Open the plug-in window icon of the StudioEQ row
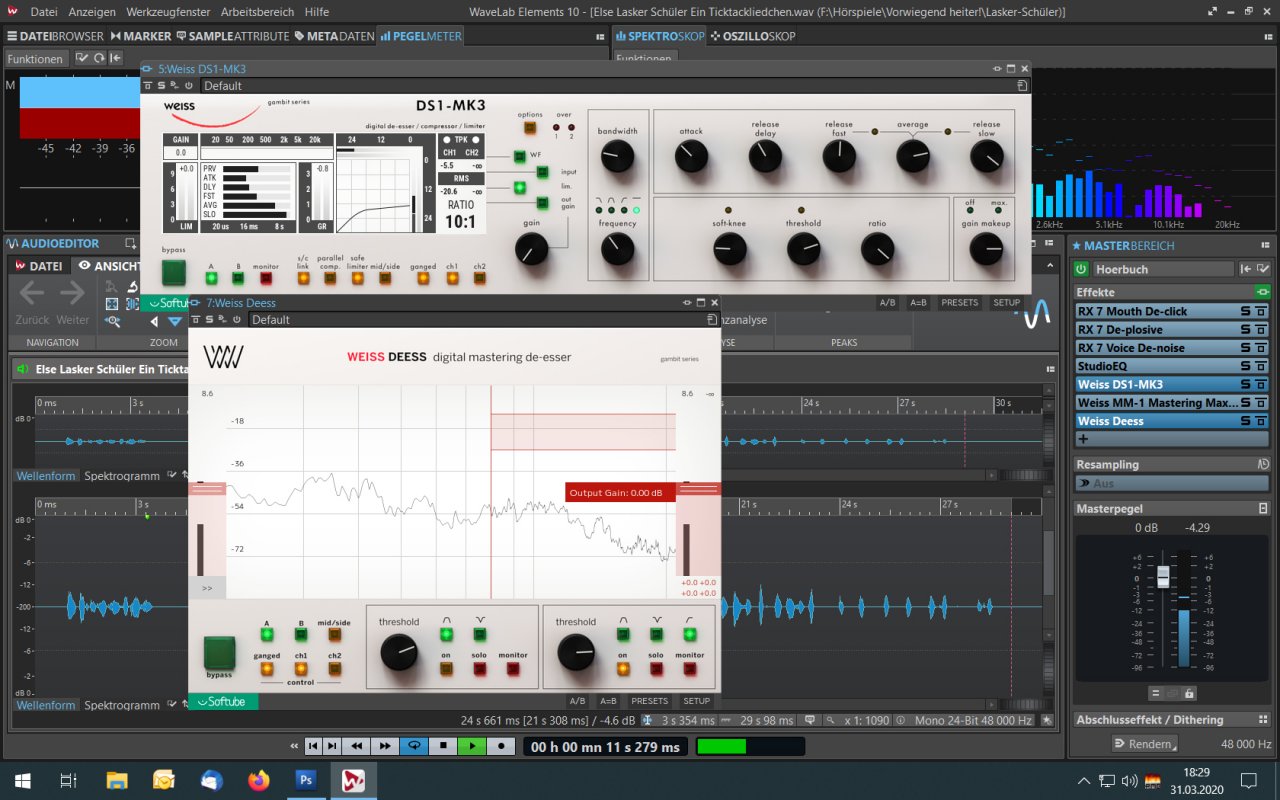The image size is (1280, 800). coord(1261,366)
